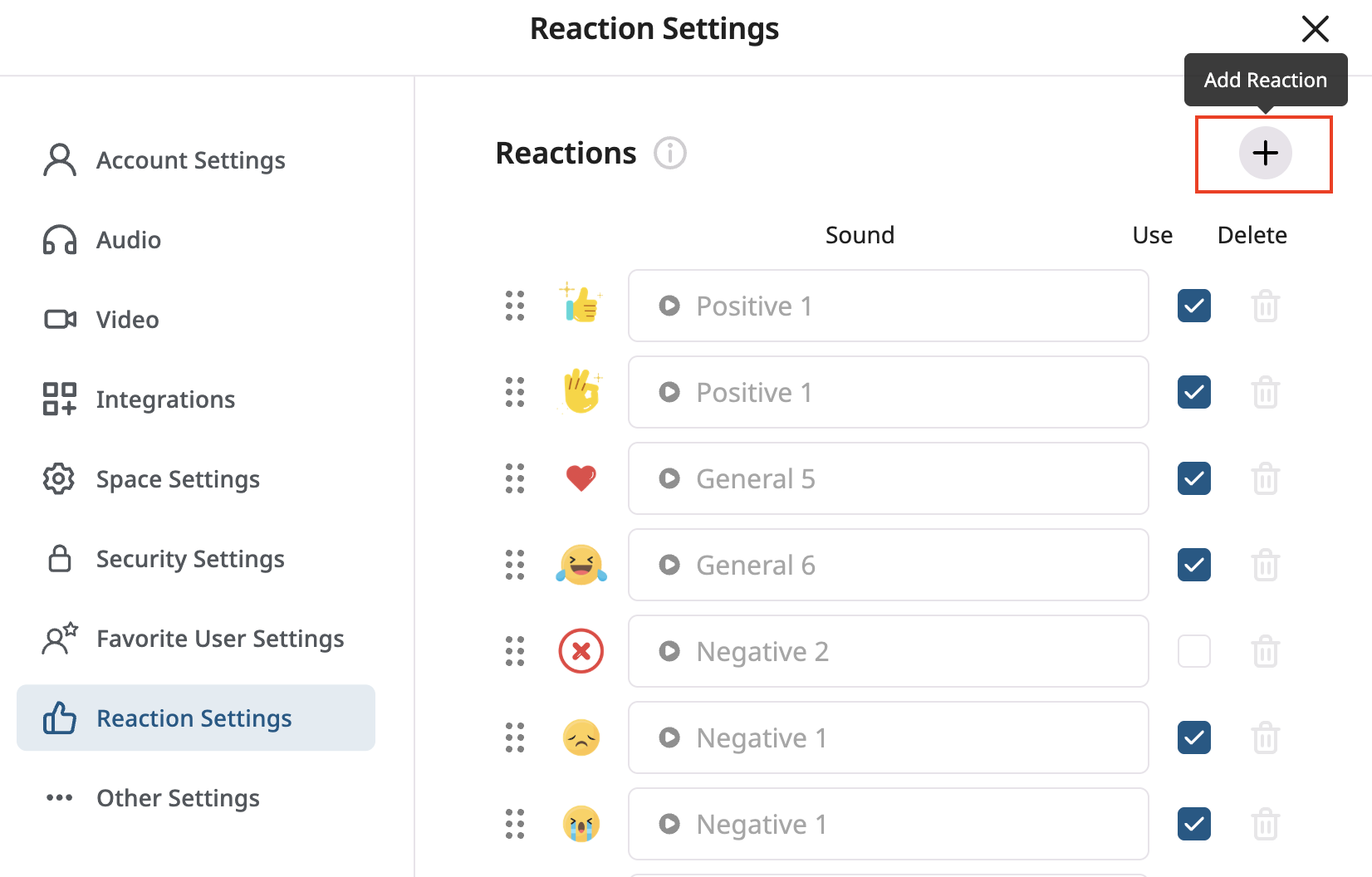Open Account Settings from the sidebar
The width and height of the screenshot is (1372, 877).
pyautogui.click(x=190, y=159)
